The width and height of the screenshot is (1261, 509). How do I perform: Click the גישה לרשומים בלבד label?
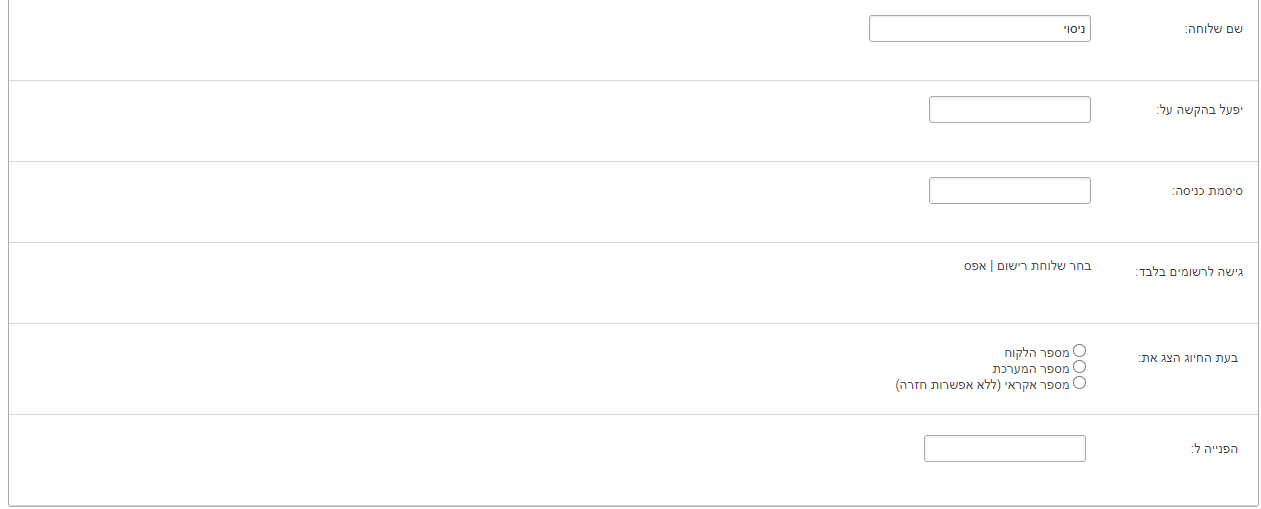[x=1189, y=272]
